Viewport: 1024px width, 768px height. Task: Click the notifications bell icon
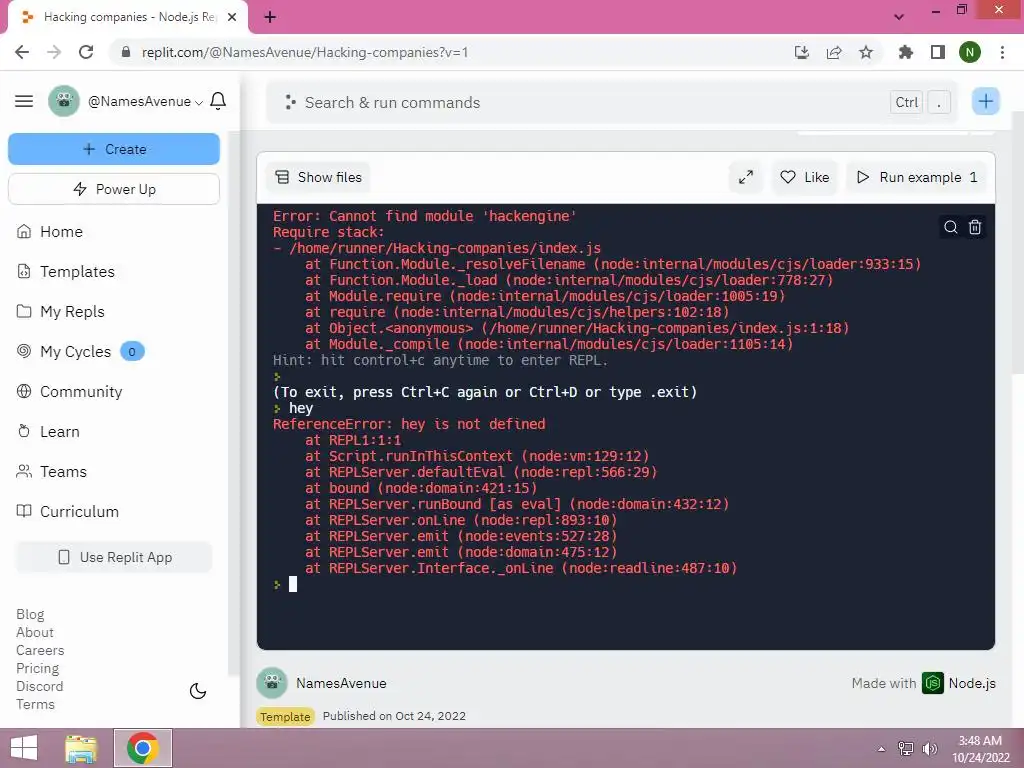coord(218,101)
